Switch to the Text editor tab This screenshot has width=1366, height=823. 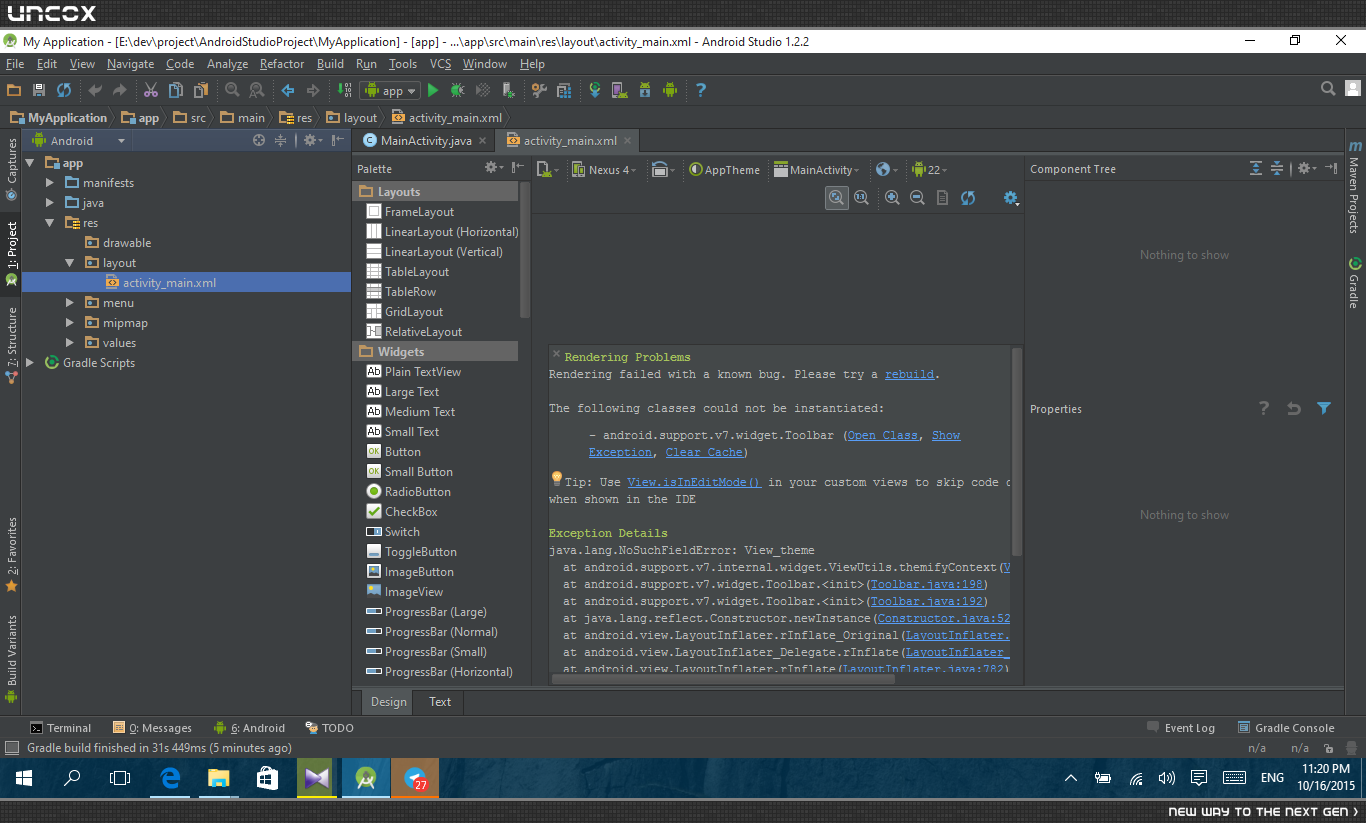(x=440, y=701)
